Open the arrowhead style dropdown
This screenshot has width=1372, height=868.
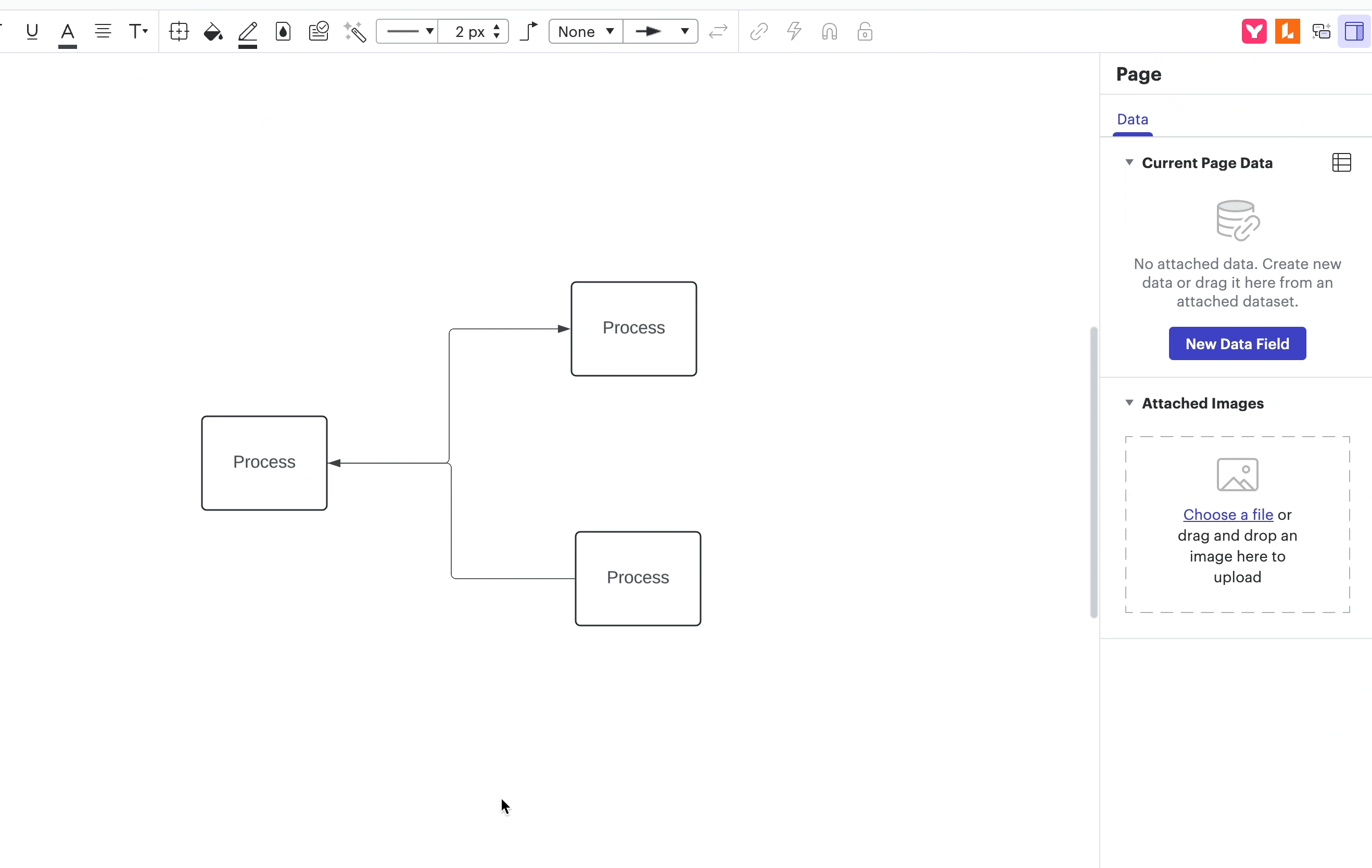coord(661,32)
